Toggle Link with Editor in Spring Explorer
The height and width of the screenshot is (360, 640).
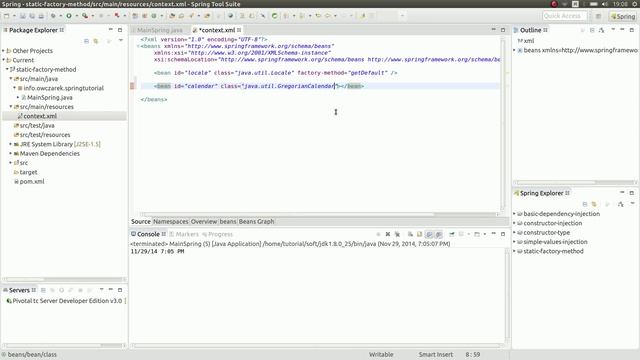[594, 204]
